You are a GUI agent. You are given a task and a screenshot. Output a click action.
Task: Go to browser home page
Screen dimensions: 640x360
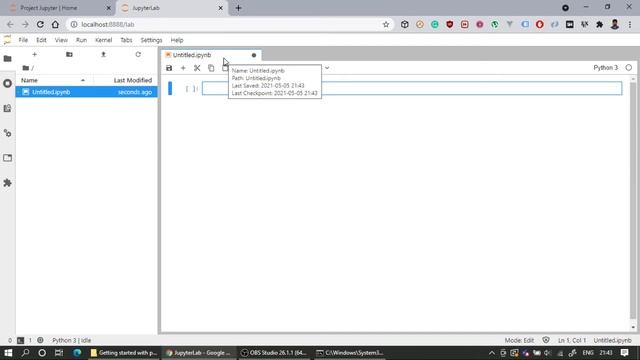click(x=55, y=24)
